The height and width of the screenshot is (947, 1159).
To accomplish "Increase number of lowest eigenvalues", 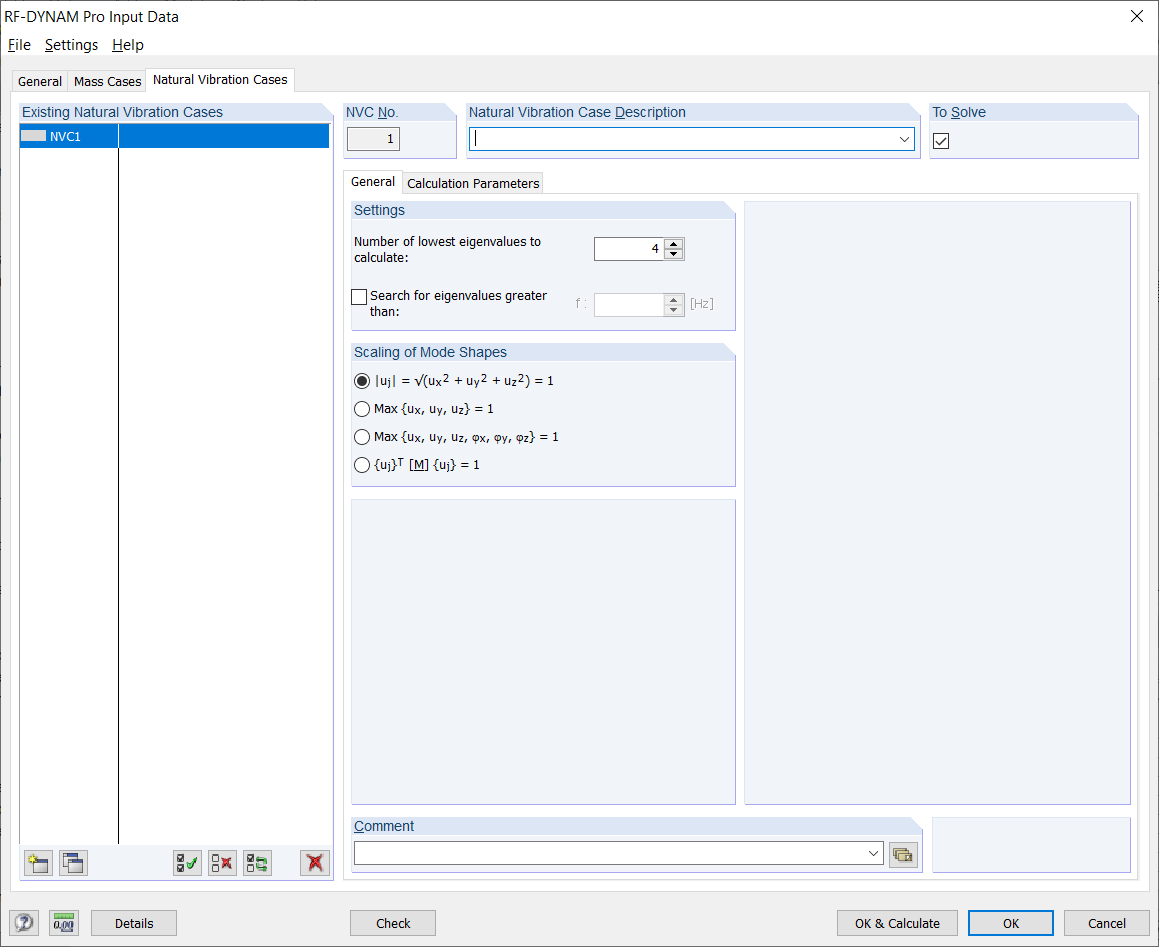I will pyautogui.click(x=673, y=244).
